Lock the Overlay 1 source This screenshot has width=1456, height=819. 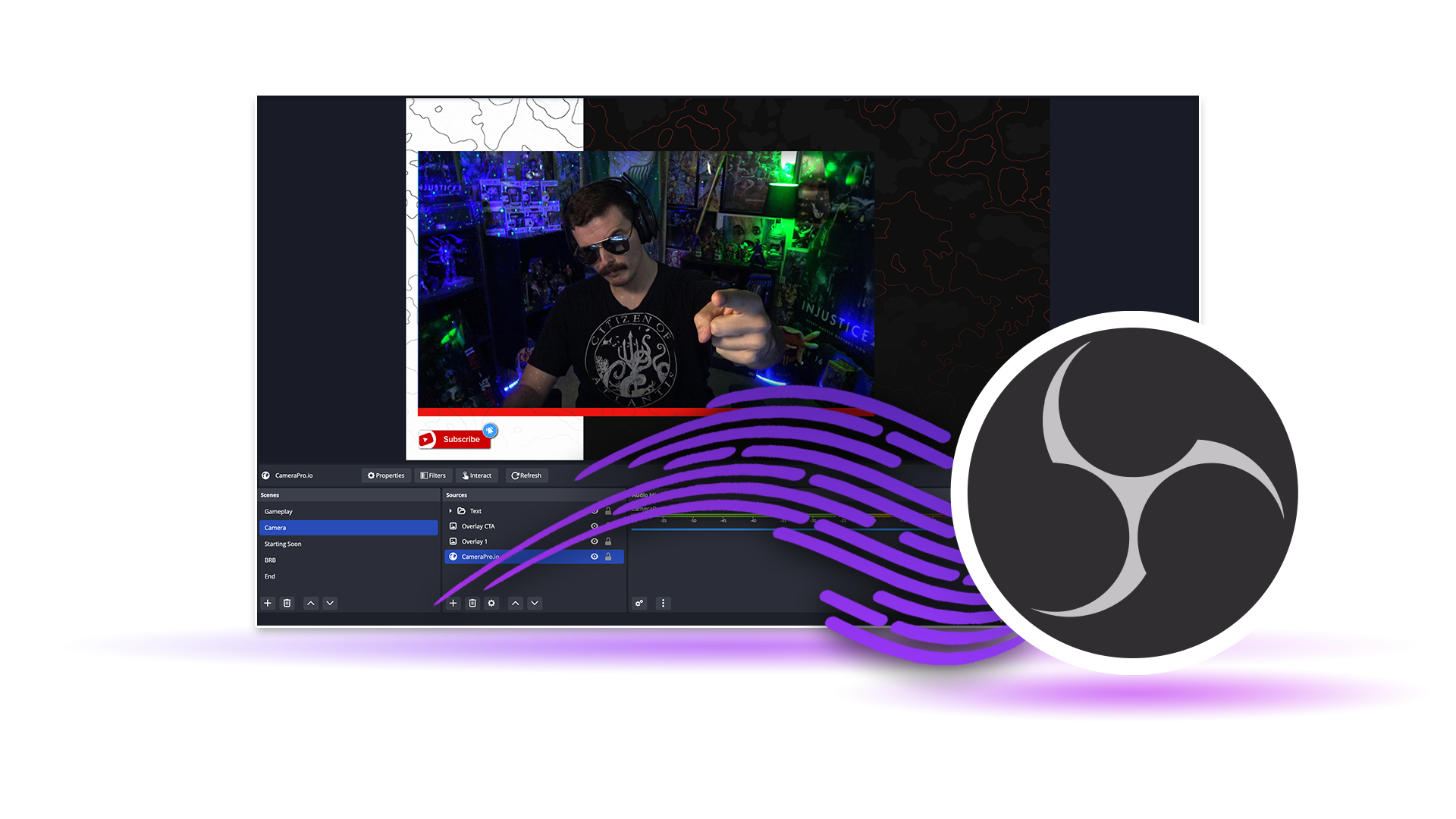coord(609,541)
